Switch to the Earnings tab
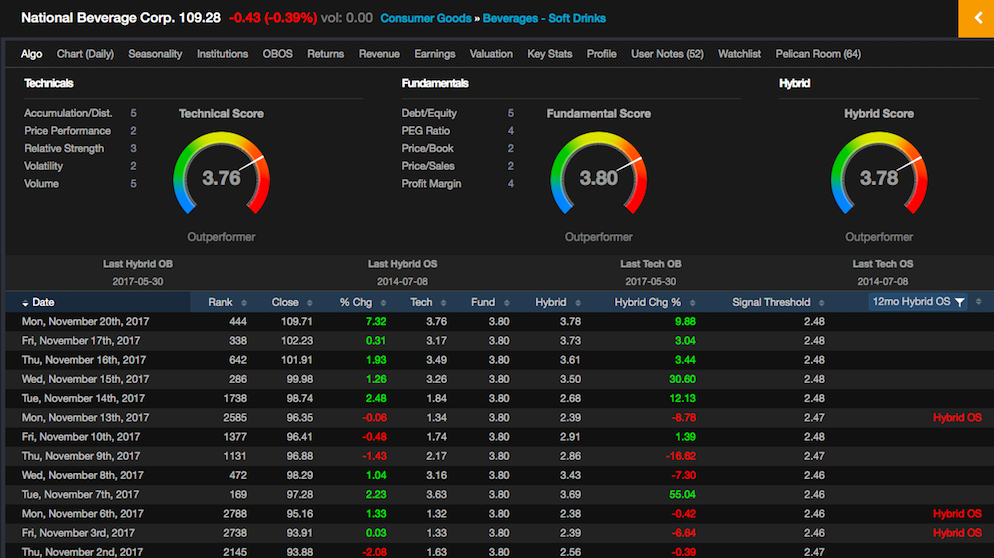Viewport: 994px width, 558px height. pyautogui.click(x=435, y=54)
